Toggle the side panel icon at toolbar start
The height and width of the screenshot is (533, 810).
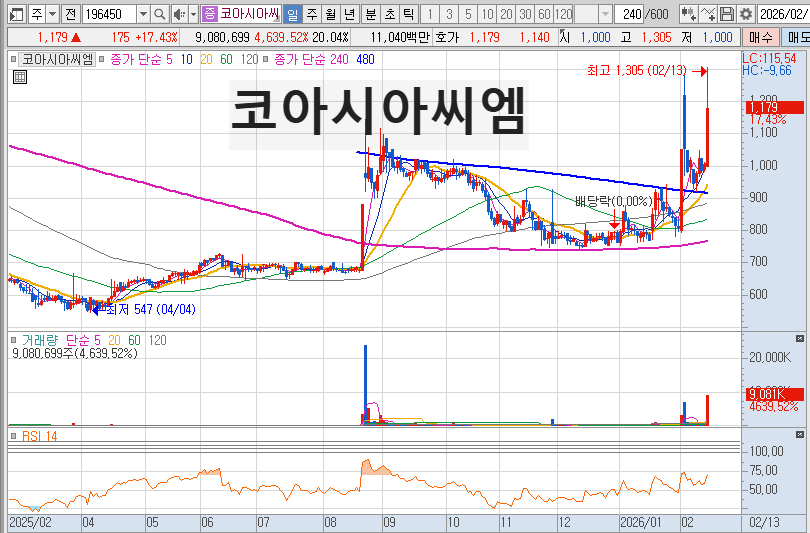pos(17,14)
